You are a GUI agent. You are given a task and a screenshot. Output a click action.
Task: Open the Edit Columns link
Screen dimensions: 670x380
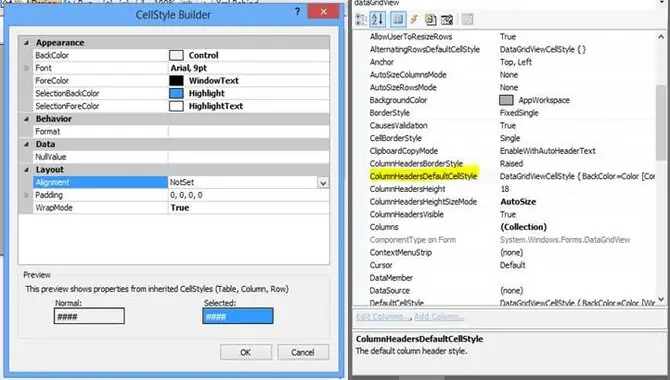383,317
